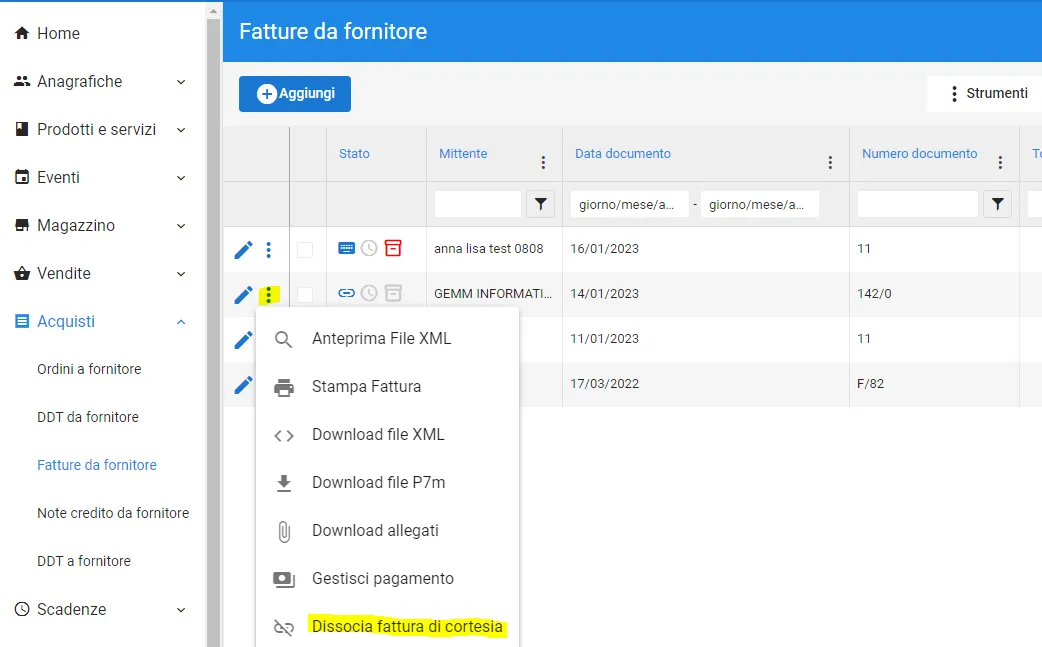Screen dimensions: 1042x647
Task: Click the Aggiungi button
Action: click(x=294, y=94)
